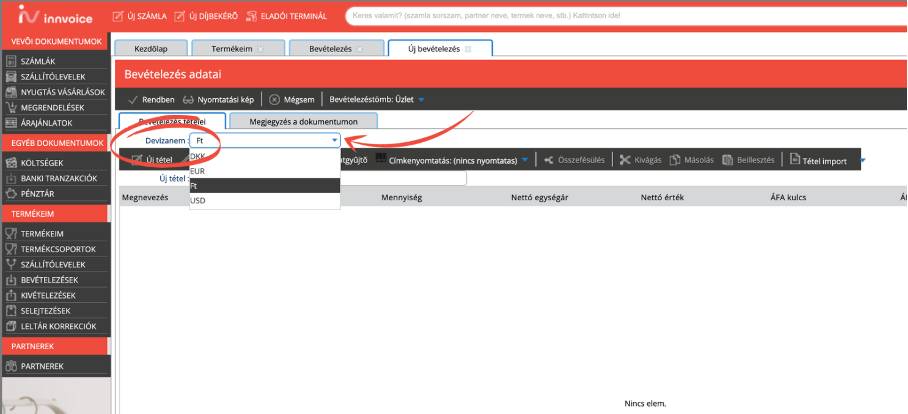The height and width of the screenshot is (414, 908).
Task: Select EUR in the currency list
Action: click(x=198, y=171)
